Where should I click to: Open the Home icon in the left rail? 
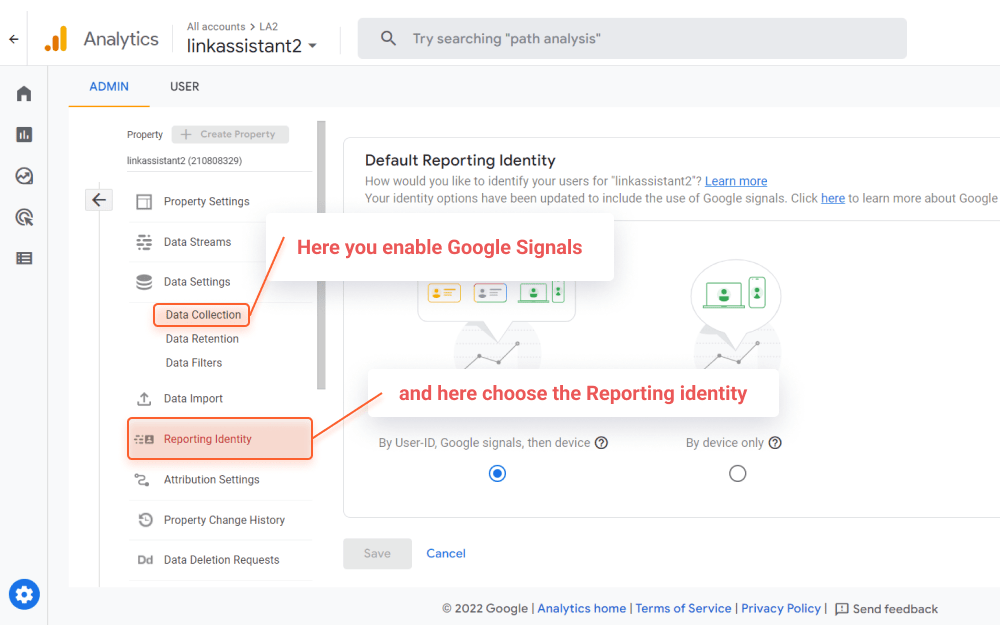pyautogui.click(x=24, y=94)
